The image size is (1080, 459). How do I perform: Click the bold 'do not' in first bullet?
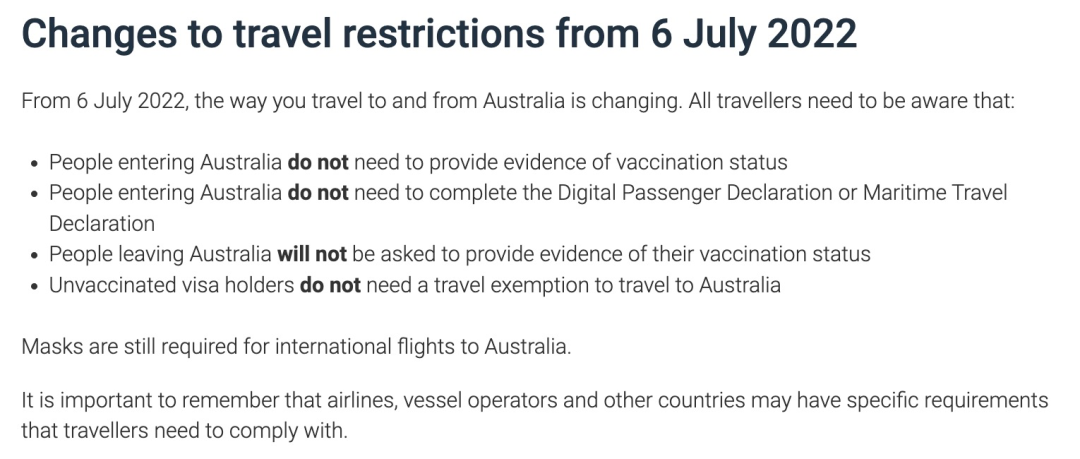(318, 163)
